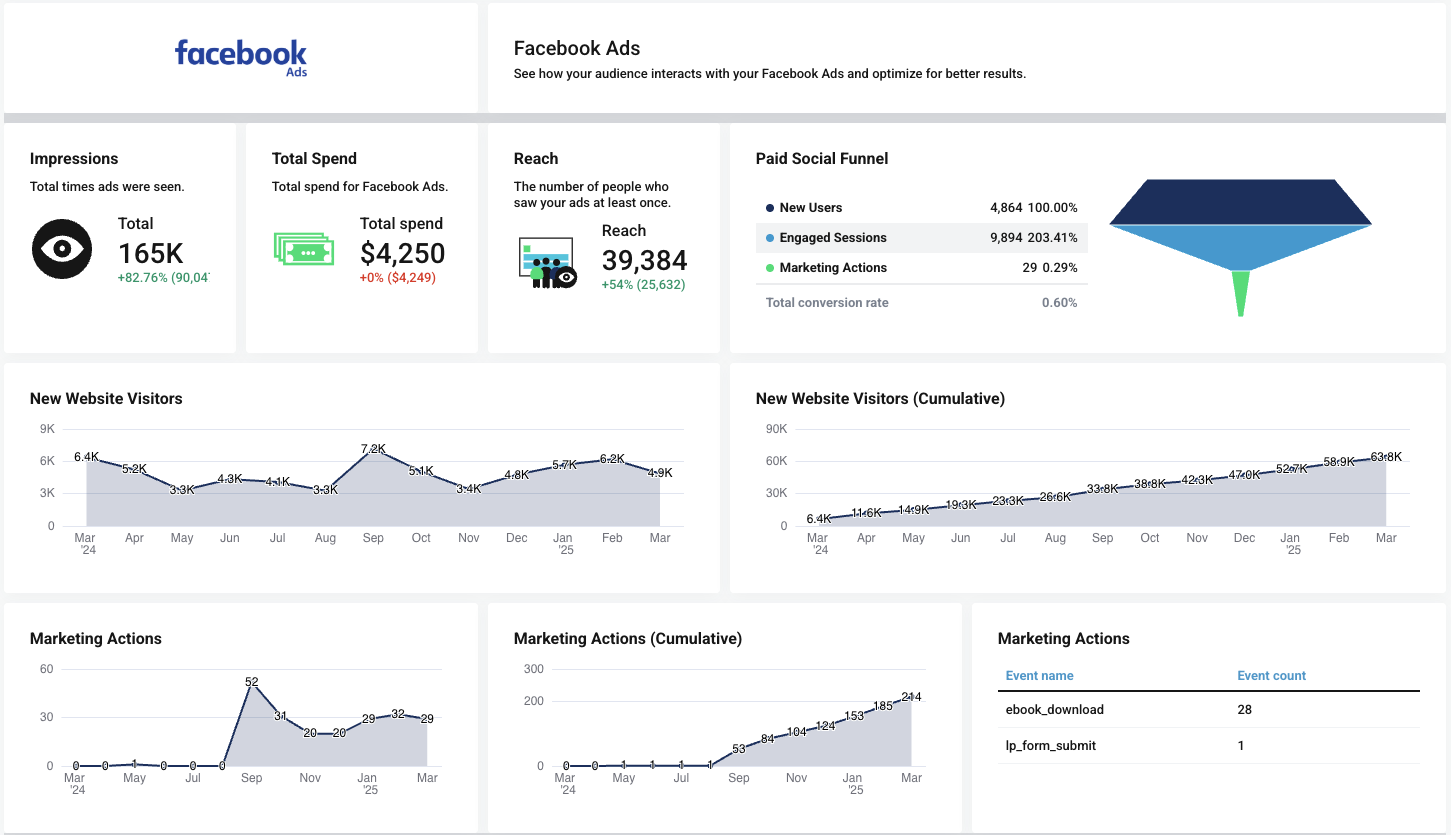Click the 5.2K April point in New Website Visitors
Screen dimensions: 1451x835
[x=134, y=469]
